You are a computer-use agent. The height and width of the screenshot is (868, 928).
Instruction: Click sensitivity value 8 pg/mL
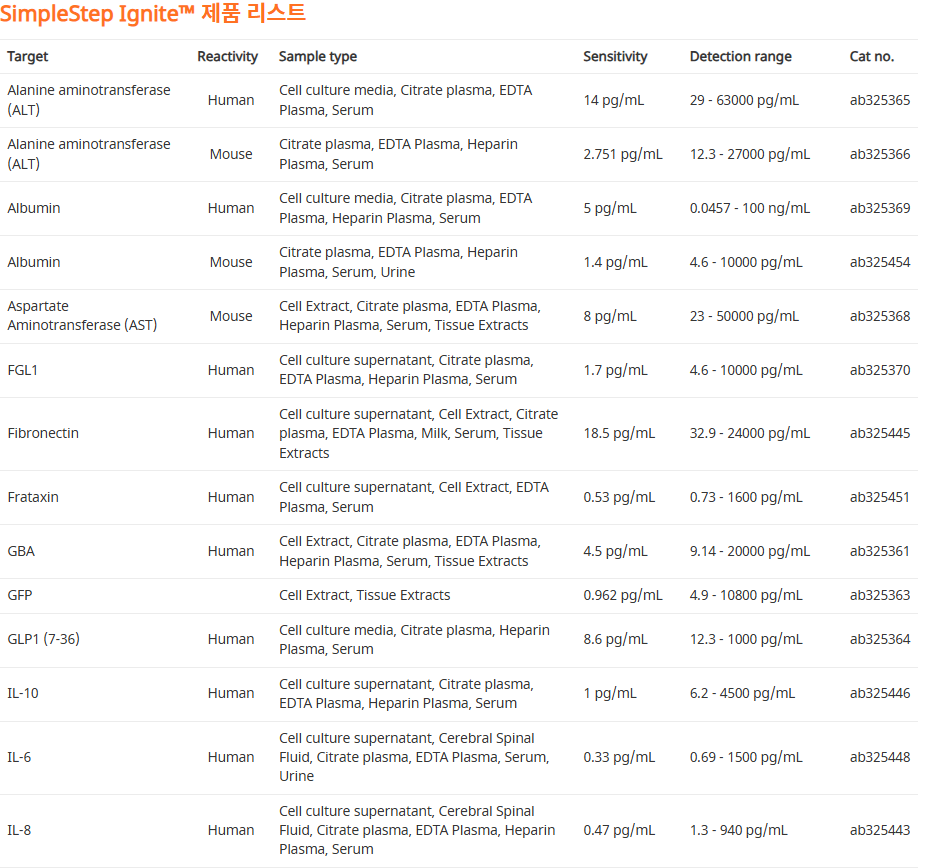point(610,317)
